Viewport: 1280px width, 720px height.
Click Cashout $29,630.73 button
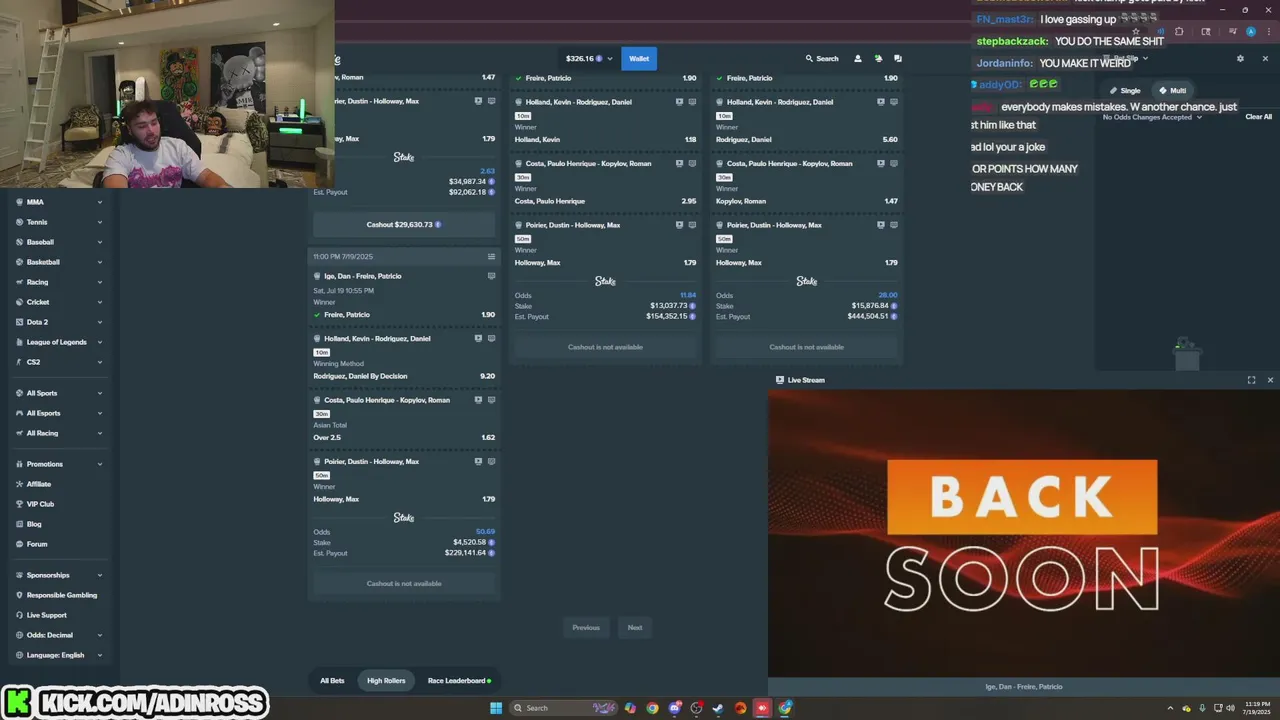(404, 225)
